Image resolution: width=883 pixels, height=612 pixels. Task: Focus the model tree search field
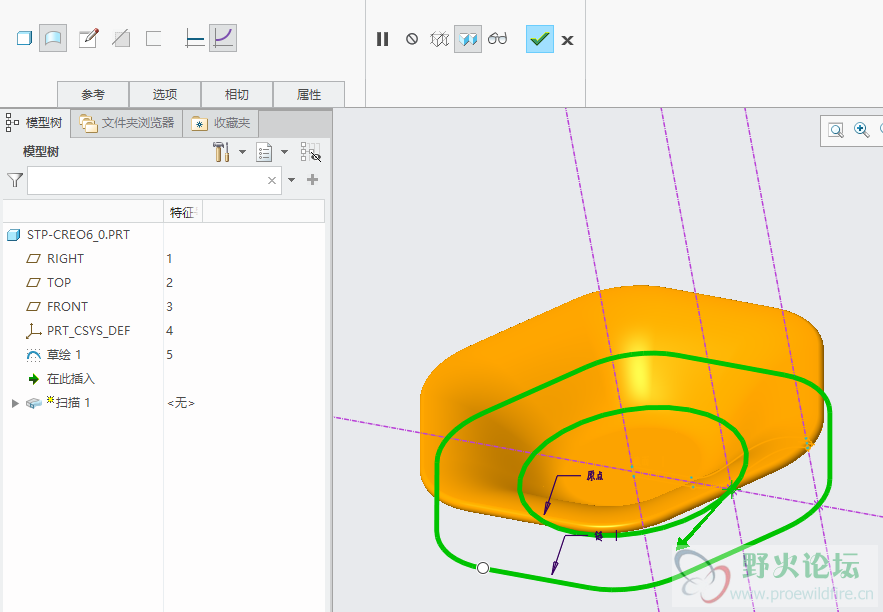coord(154,180)
